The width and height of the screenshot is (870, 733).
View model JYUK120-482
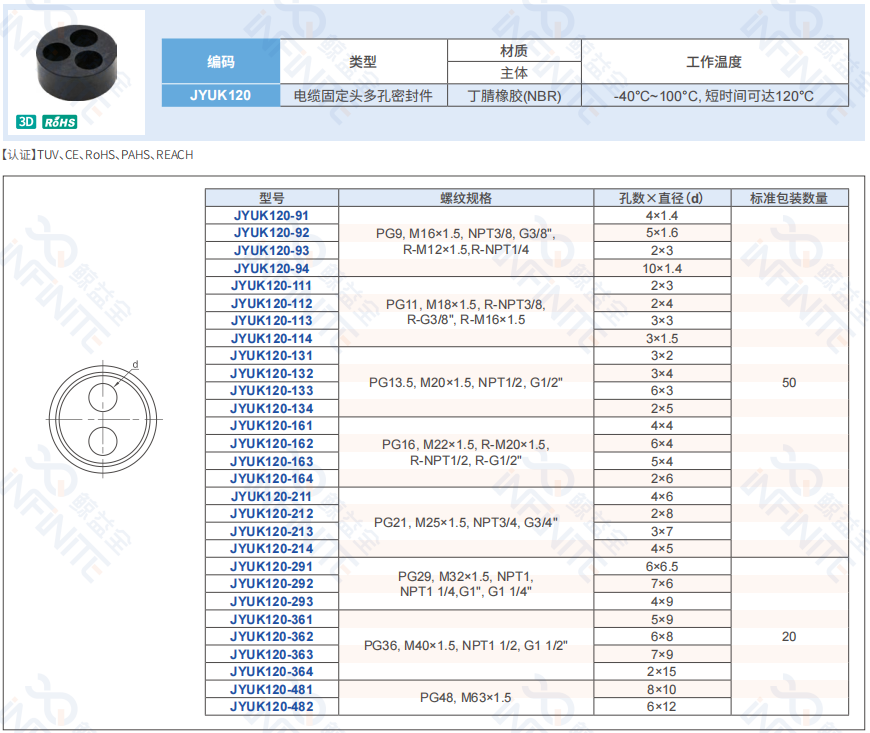pyautogui.click(x=271, y=706)
